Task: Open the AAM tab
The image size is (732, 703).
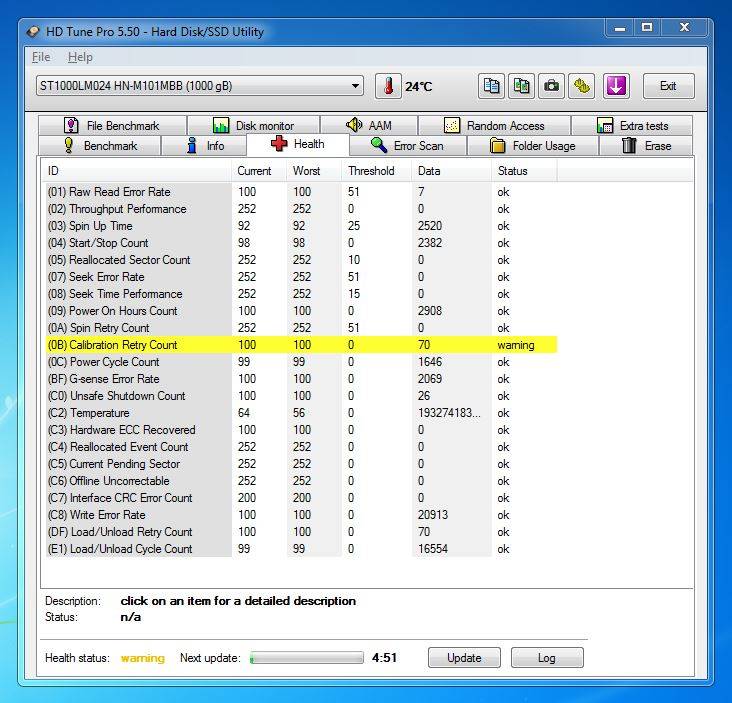Action: click(369, 126)
